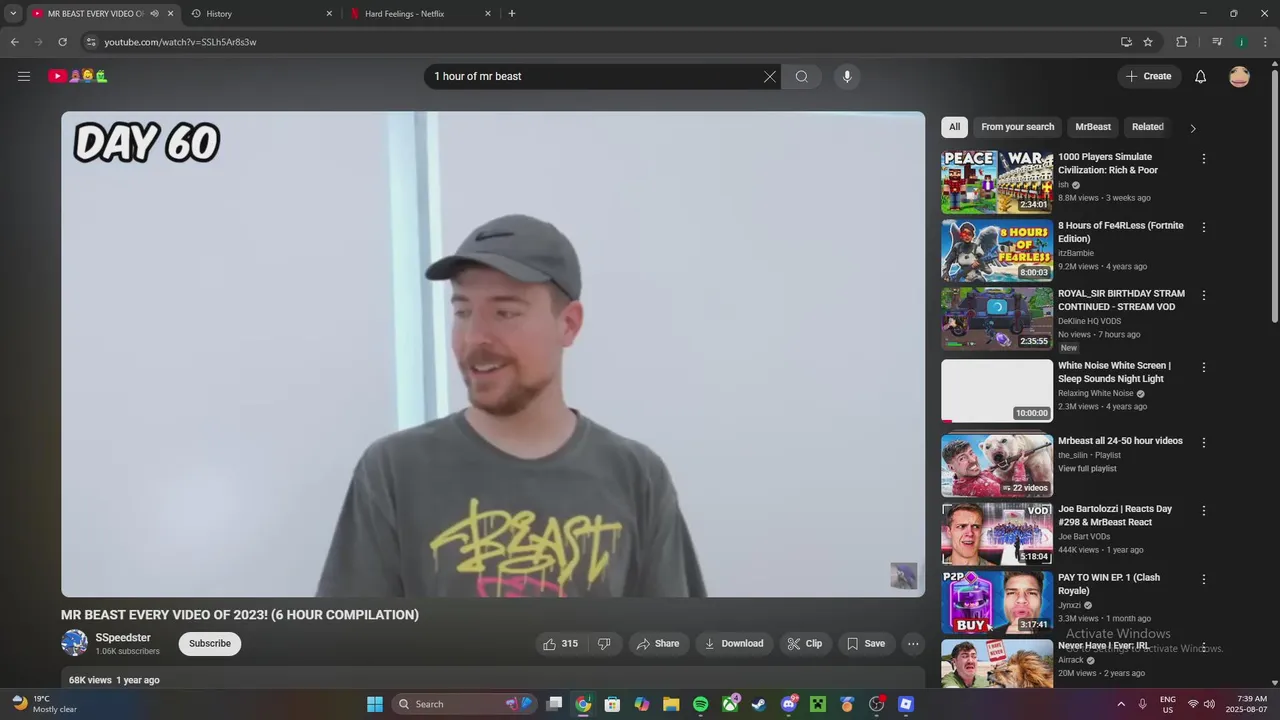Select the From your search chip
Viewport: 1280px width, 720px height.
1017,127
